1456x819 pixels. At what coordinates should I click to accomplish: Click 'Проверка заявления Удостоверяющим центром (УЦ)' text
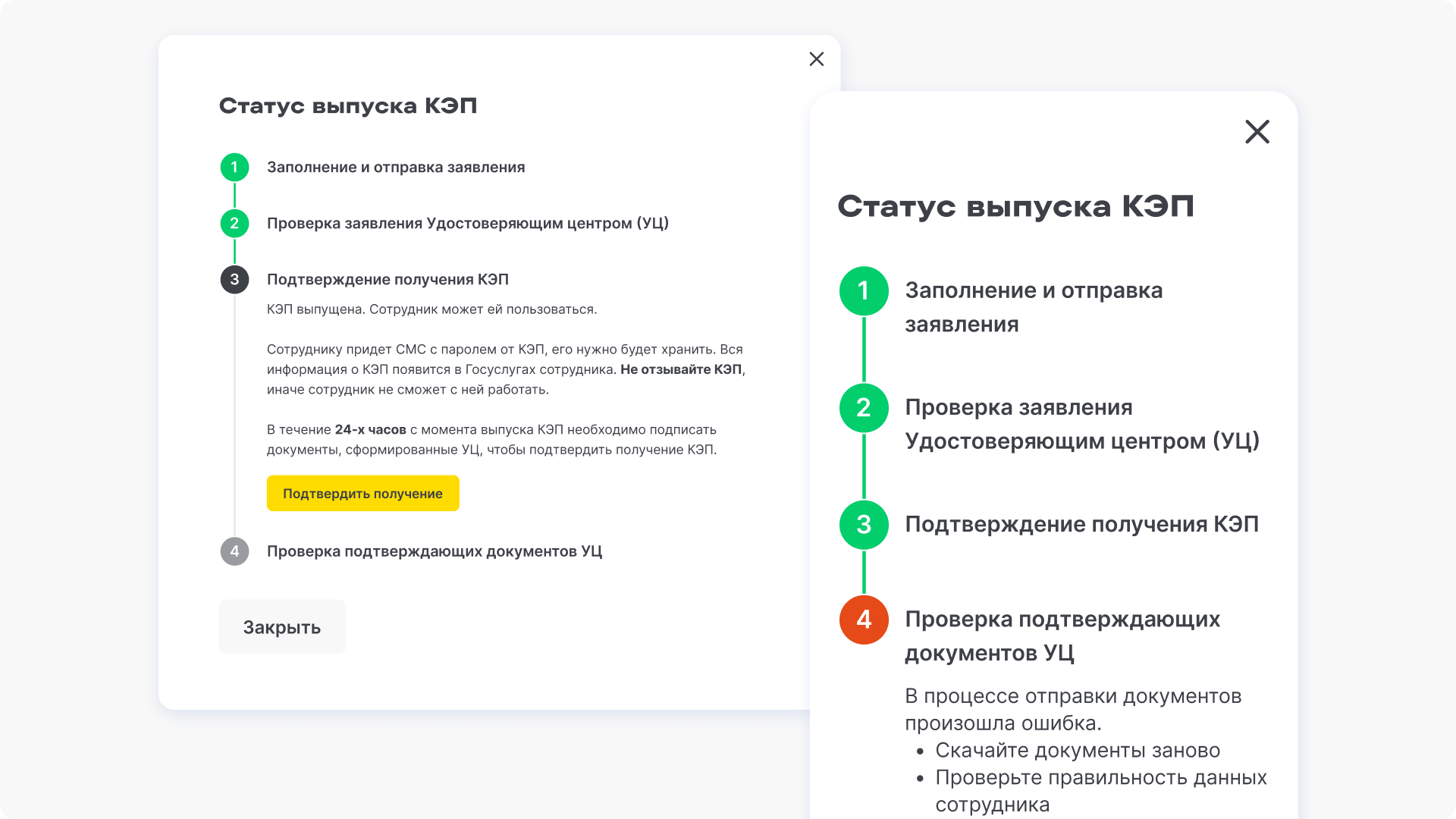[468, 224]
